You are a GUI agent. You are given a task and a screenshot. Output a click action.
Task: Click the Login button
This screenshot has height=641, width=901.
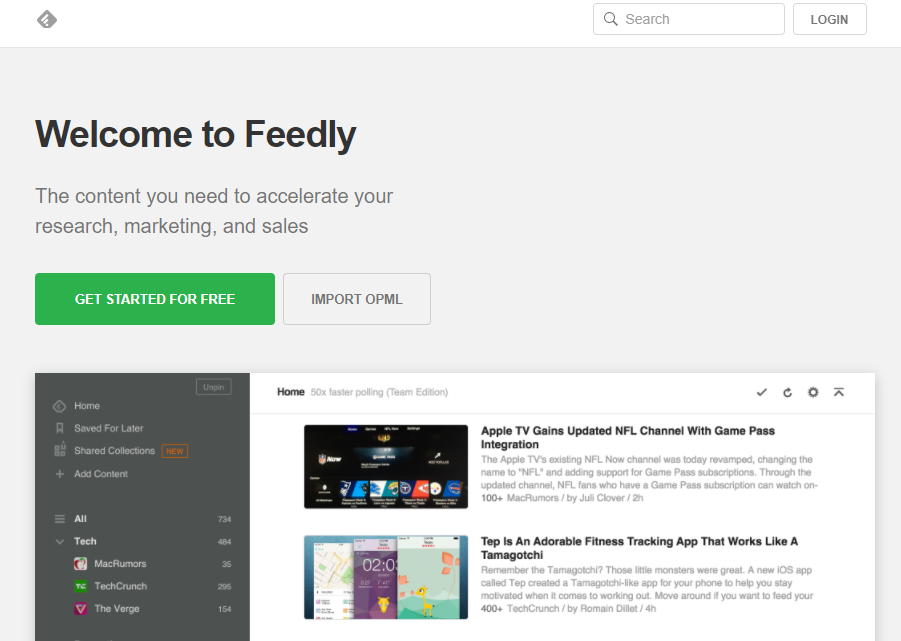pos(829,19)
